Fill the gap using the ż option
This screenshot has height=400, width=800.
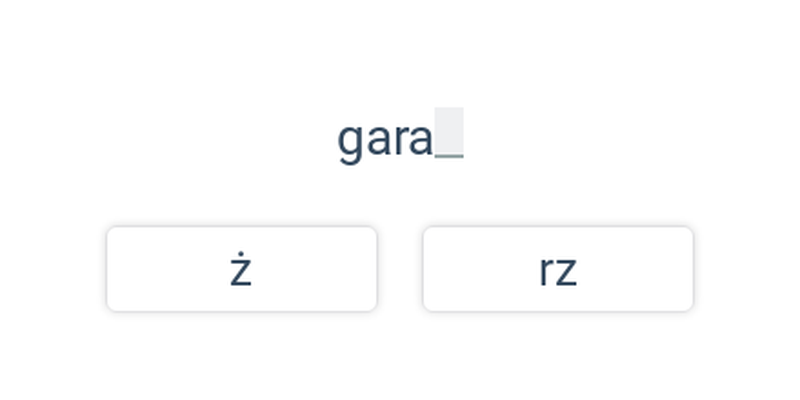coord(242,269)
